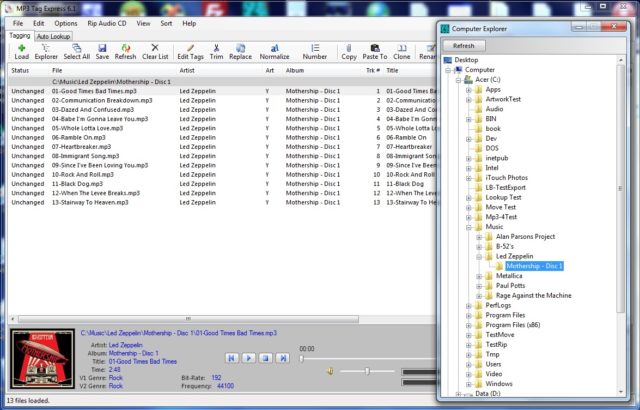Open the Help menu
The height and width of the screenshot is (410, 640).
coord(189,23)
